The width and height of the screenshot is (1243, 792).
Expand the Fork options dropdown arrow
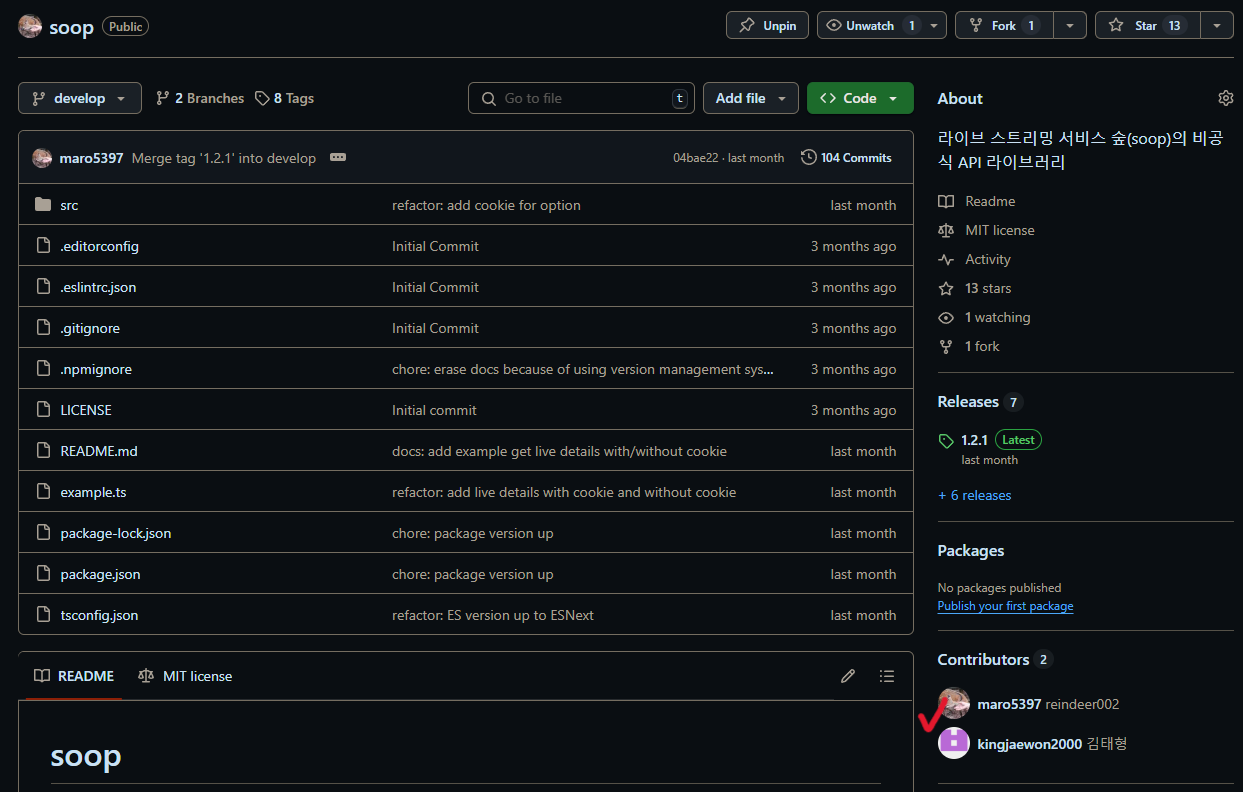tap(1070, 26)
